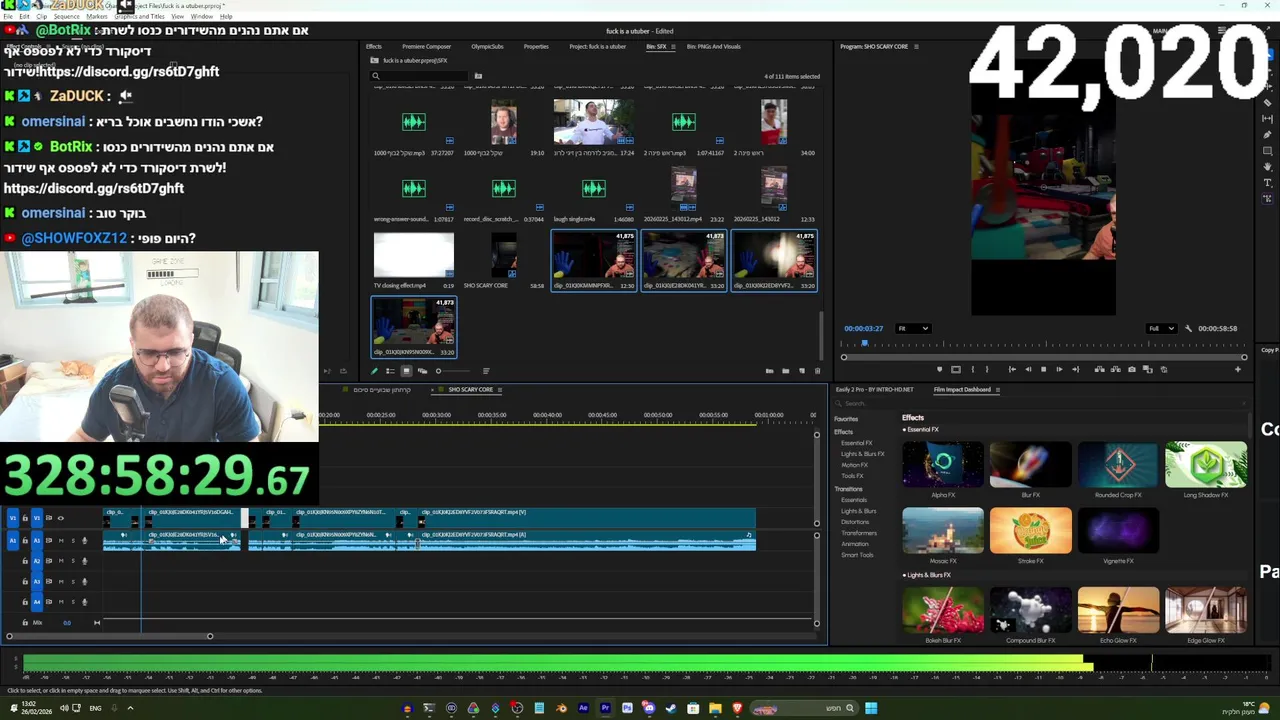Open SHO SCARY CORE timeline panel menu
Screen dimensions: 1280x720
(x=499, y=390)
